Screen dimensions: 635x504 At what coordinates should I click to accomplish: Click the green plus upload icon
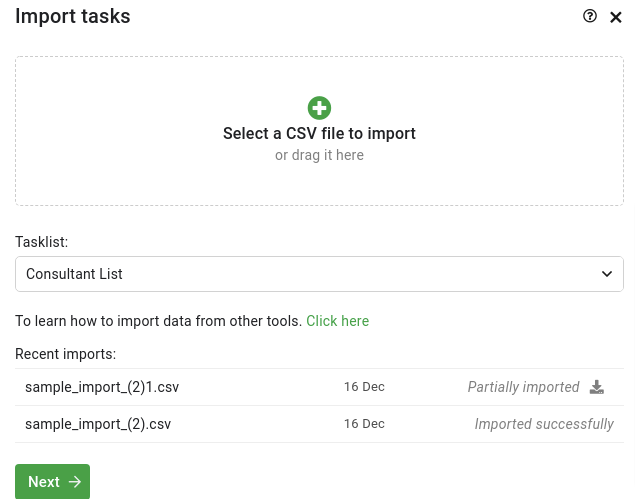[x=319, y=108]
